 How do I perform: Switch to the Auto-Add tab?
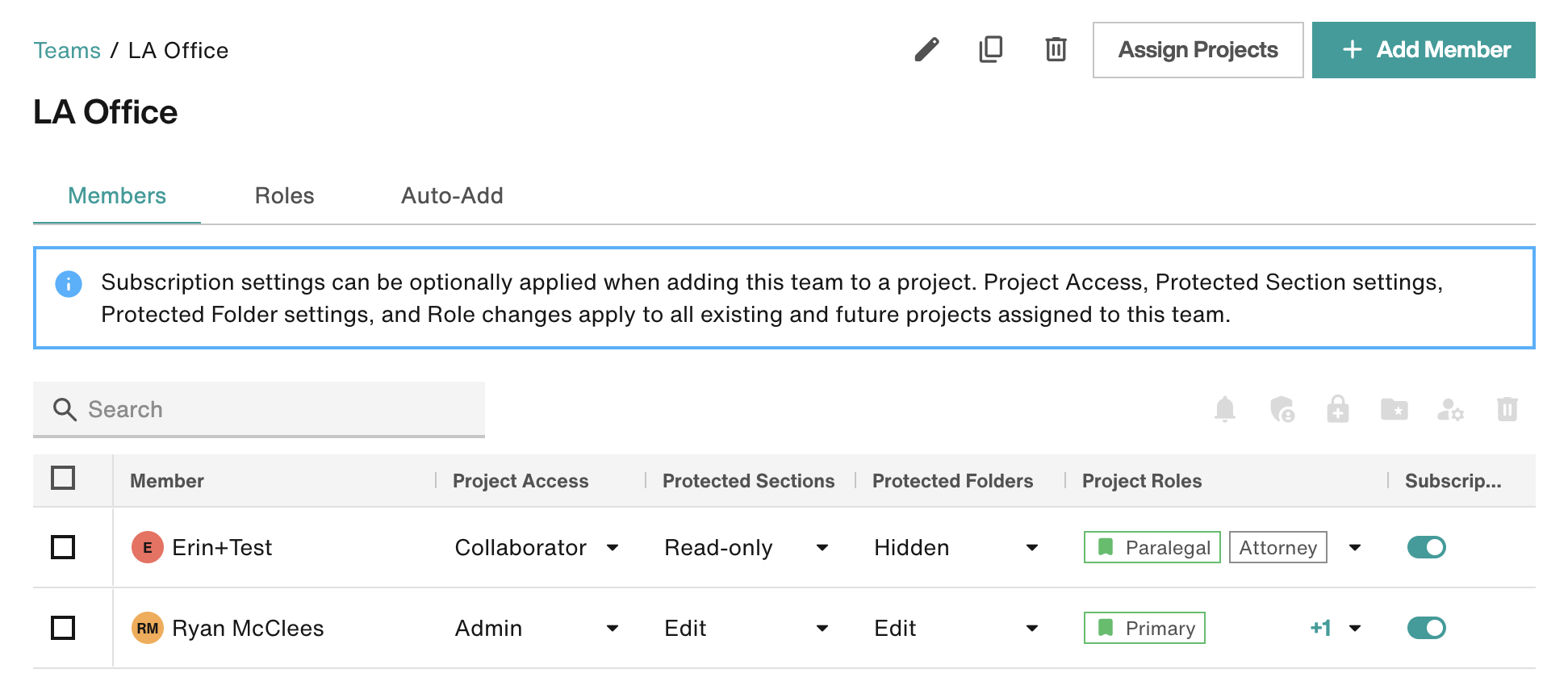(452, 196)
